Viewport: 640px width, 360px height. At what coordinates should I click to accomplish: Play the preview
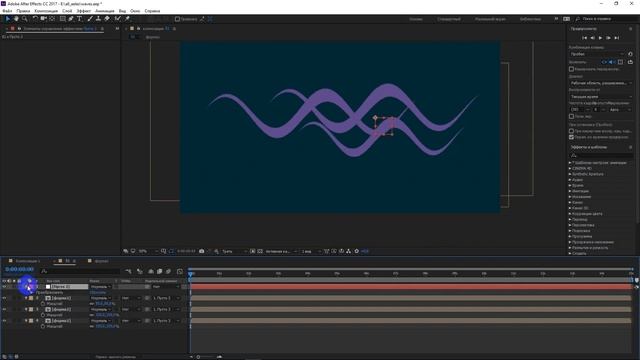[x=600, y=38]
